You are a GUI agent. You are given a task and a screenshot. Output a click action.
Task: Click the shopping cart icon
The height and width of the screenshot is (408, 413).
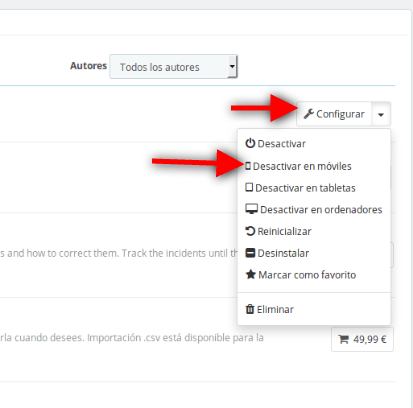click(343, 339)
